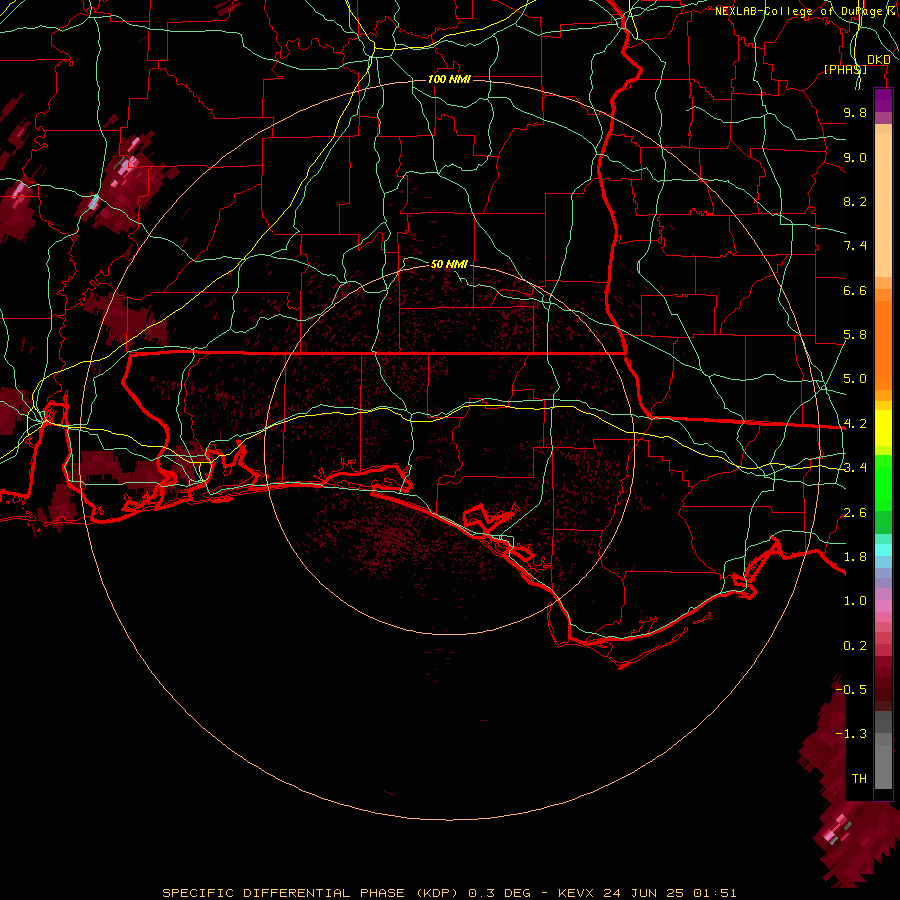900x900 pixels.
Task: Click the 7.4 value on the color scale
Action: pyautogui.click(x=855, y=246)
